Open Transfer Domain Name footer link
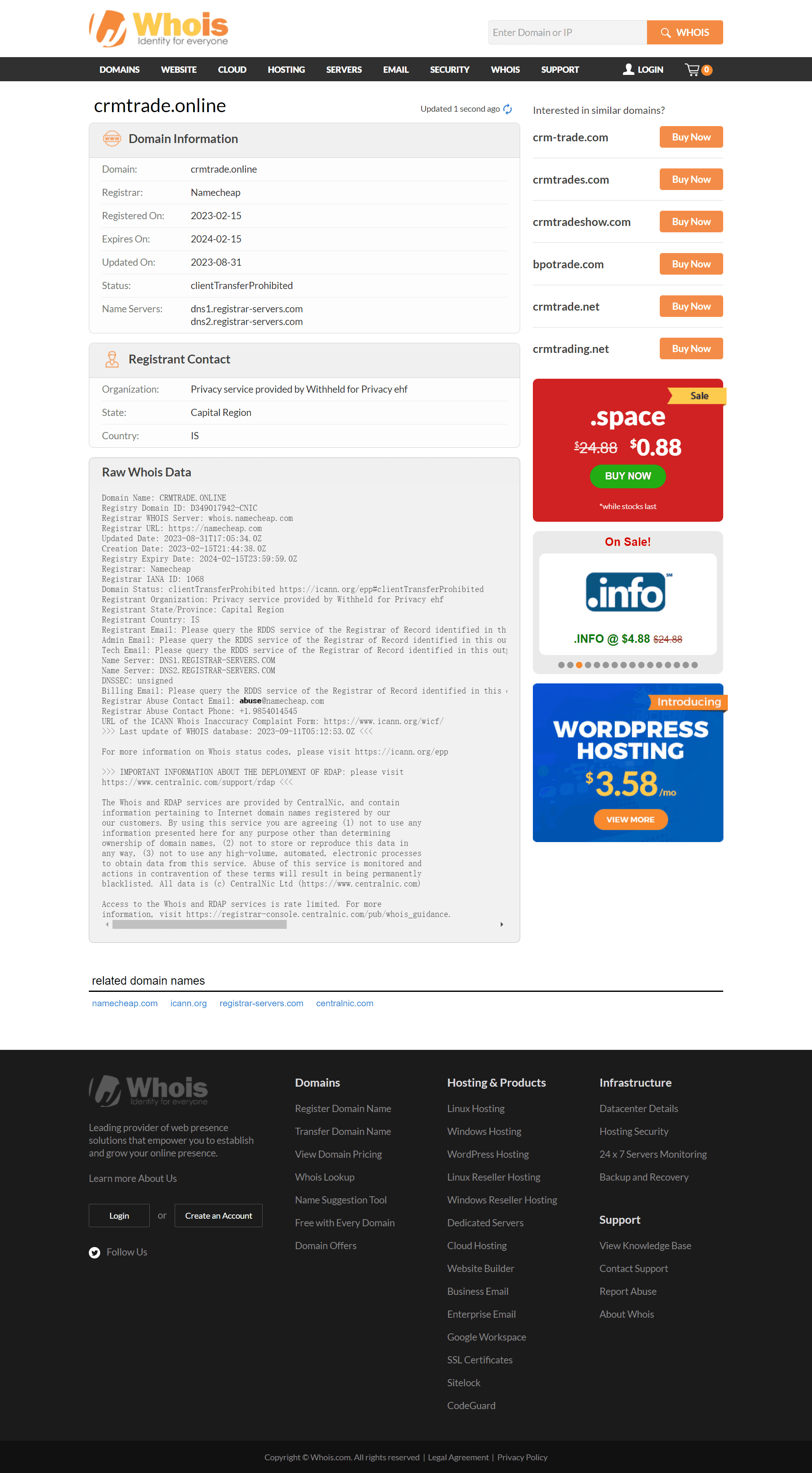812x1473 pixels. click(343, 1131)
